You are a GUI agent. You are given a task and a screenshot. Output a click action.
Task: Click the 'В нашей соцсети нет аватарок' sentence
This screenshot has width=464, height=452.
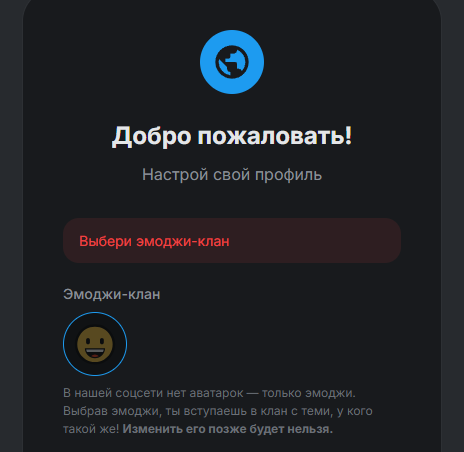[153, 393]
